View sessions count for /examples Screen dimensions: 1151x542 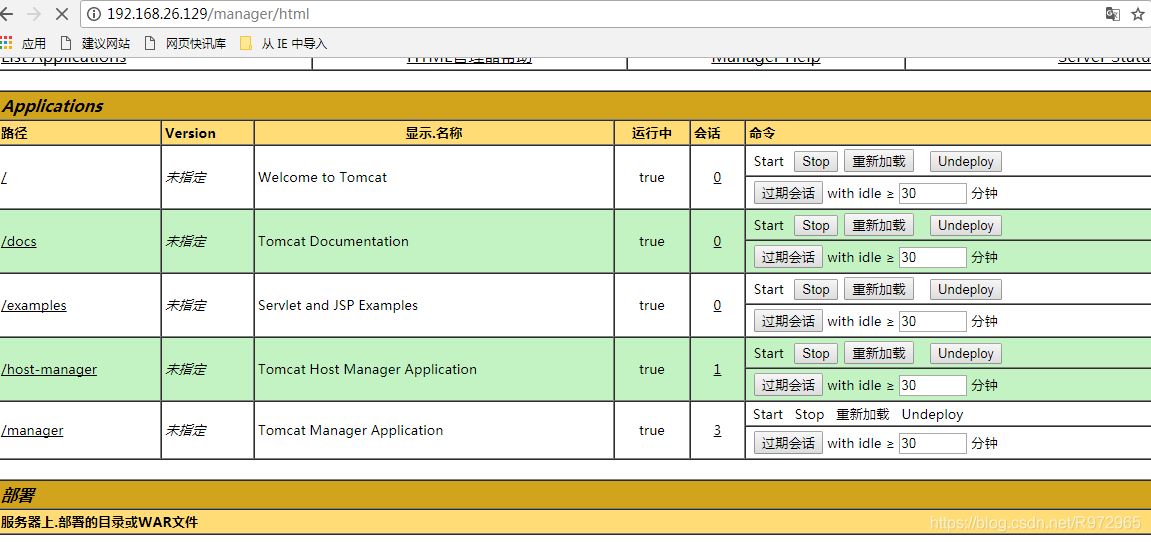click(717, 306)
